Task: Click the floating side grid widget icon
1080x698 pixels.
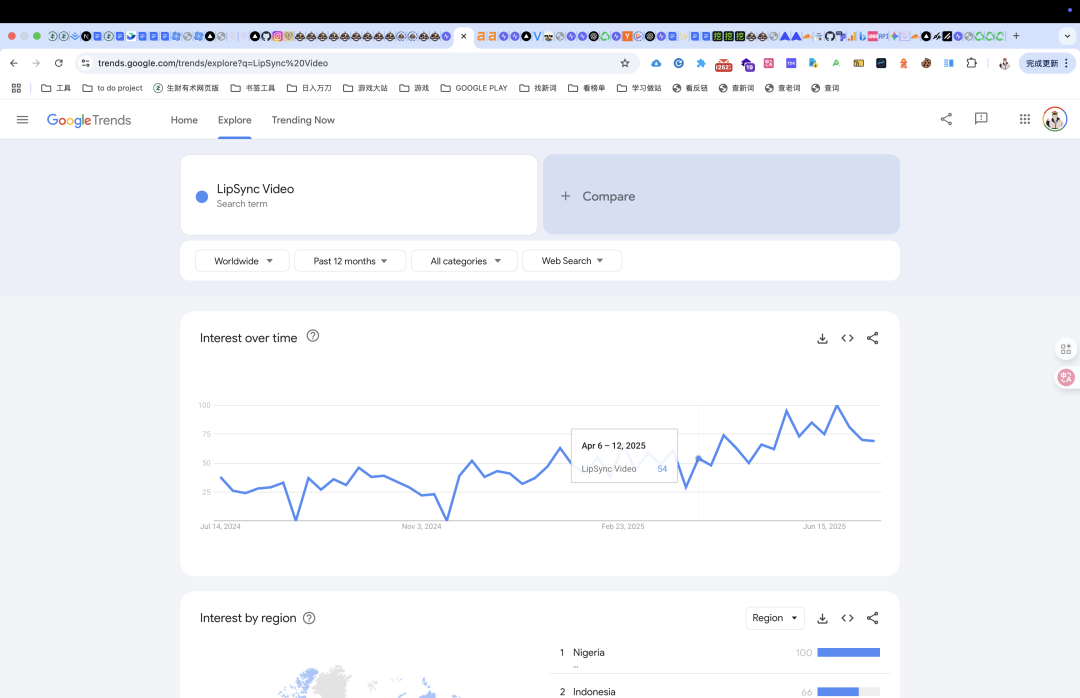Action: tap(1066, 349)
